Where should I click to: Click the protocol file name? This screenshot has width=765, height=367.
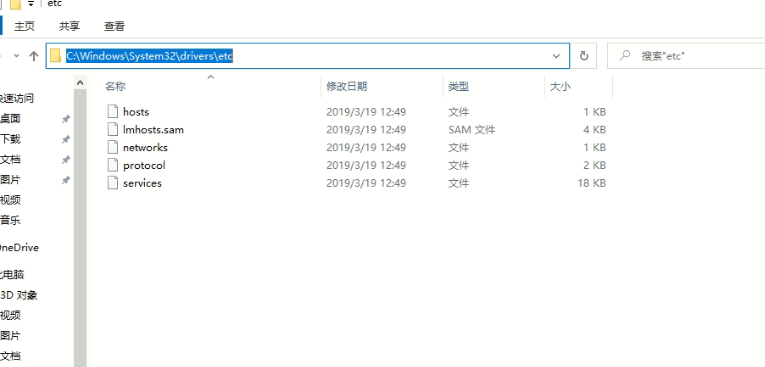coord(144,165)
